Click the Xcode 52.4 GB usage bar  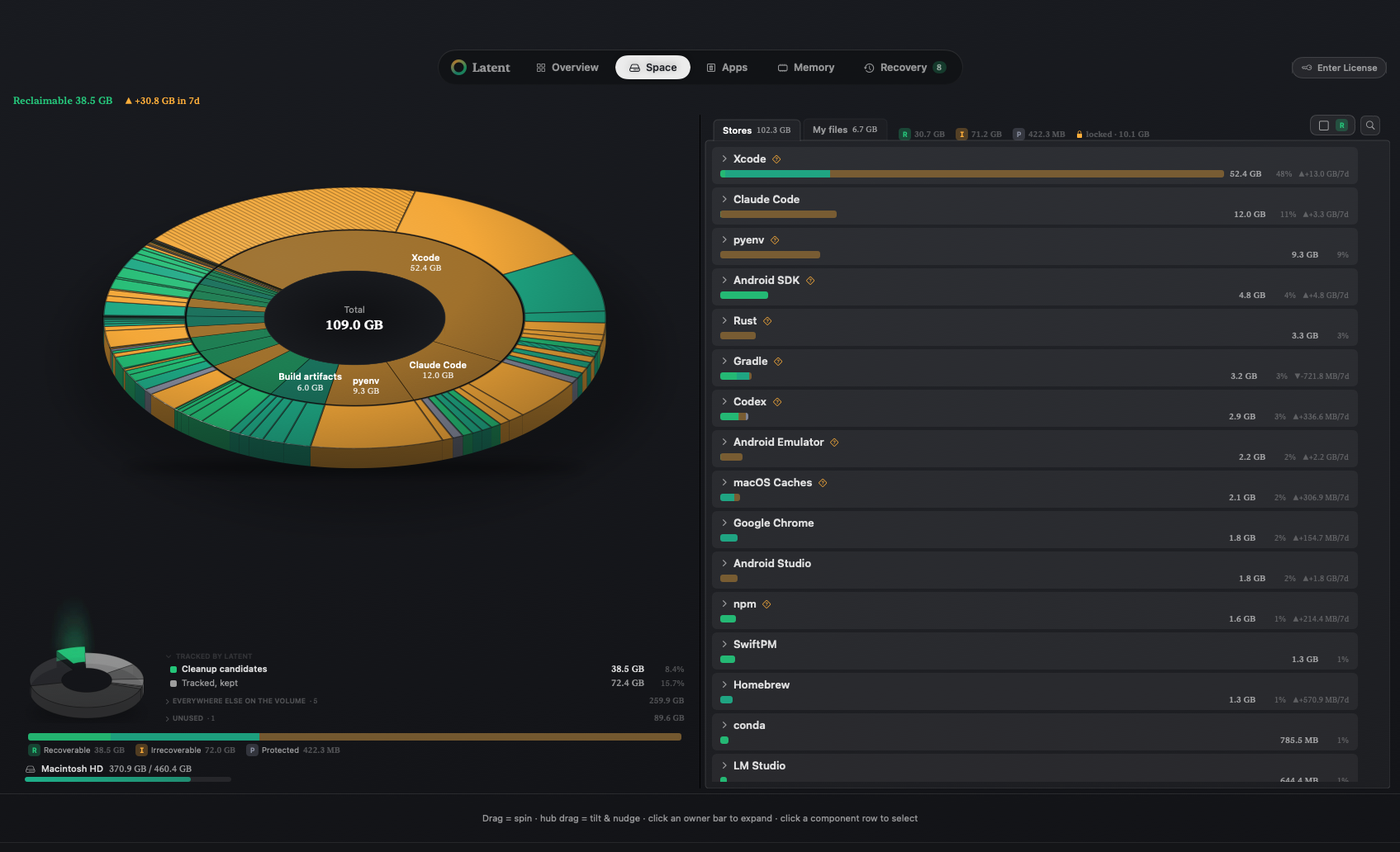972,174
